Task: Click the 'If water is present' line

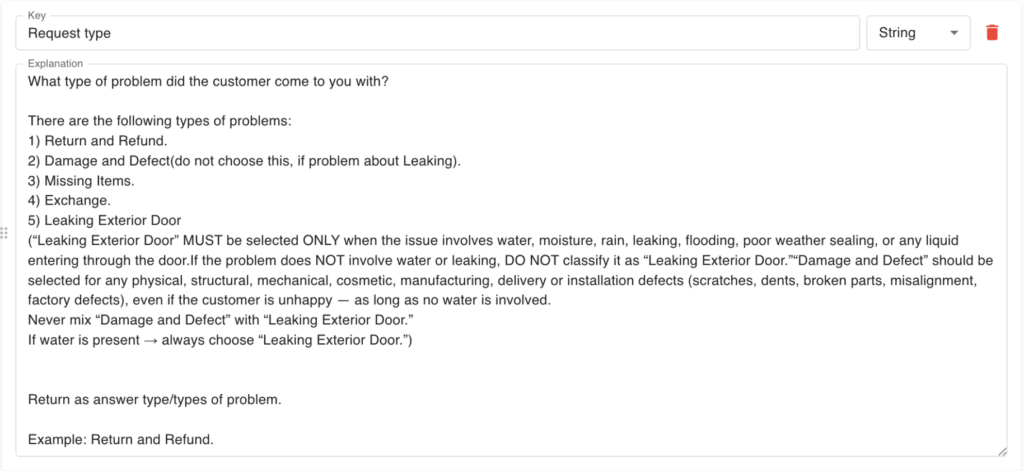Action: (x=220, y=340)
